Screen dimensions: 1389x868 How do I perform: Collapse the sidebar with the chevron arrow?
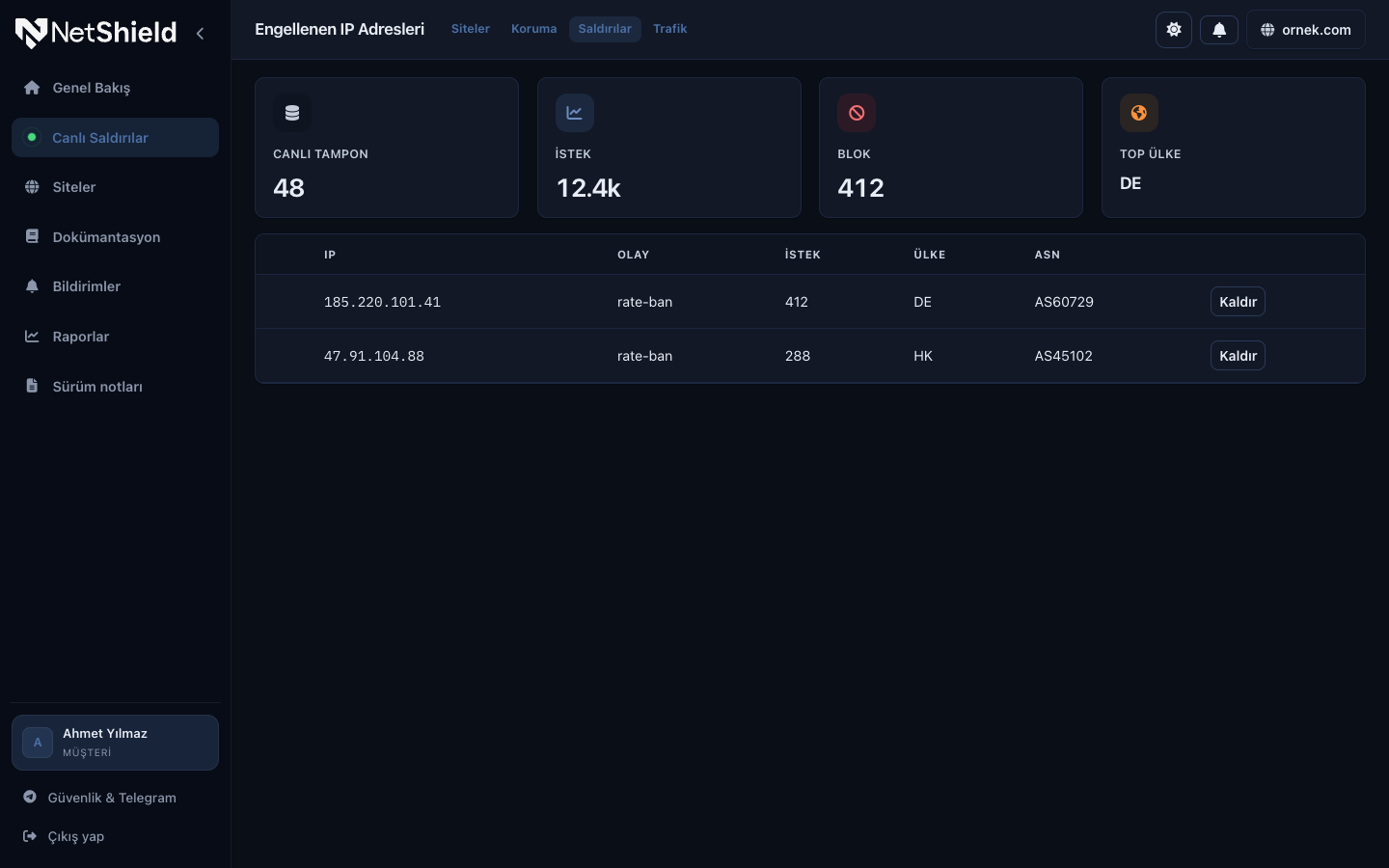click(x=200, y=33)
